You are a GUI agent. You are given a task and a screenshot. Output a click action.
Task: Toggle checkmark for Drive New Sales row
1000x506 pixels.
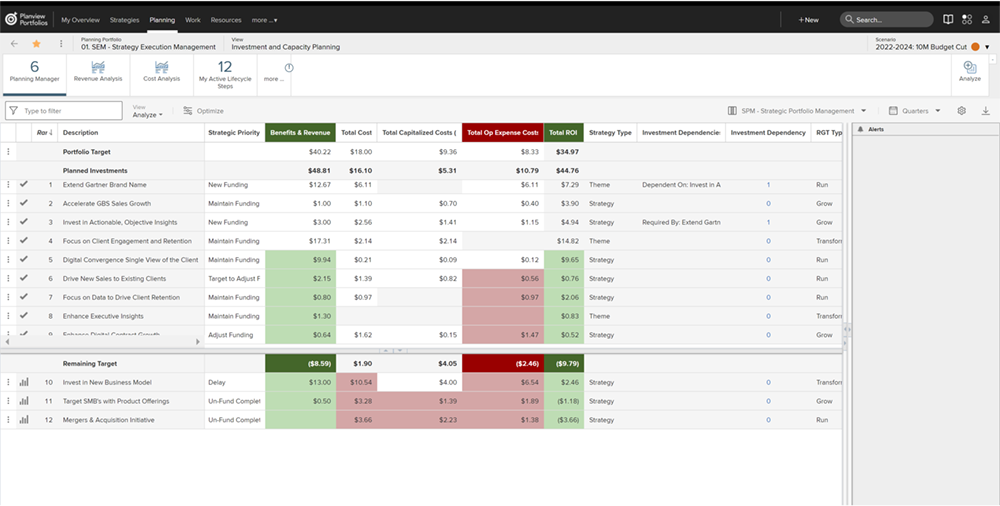pyautogui.click(x=23, y=278)
